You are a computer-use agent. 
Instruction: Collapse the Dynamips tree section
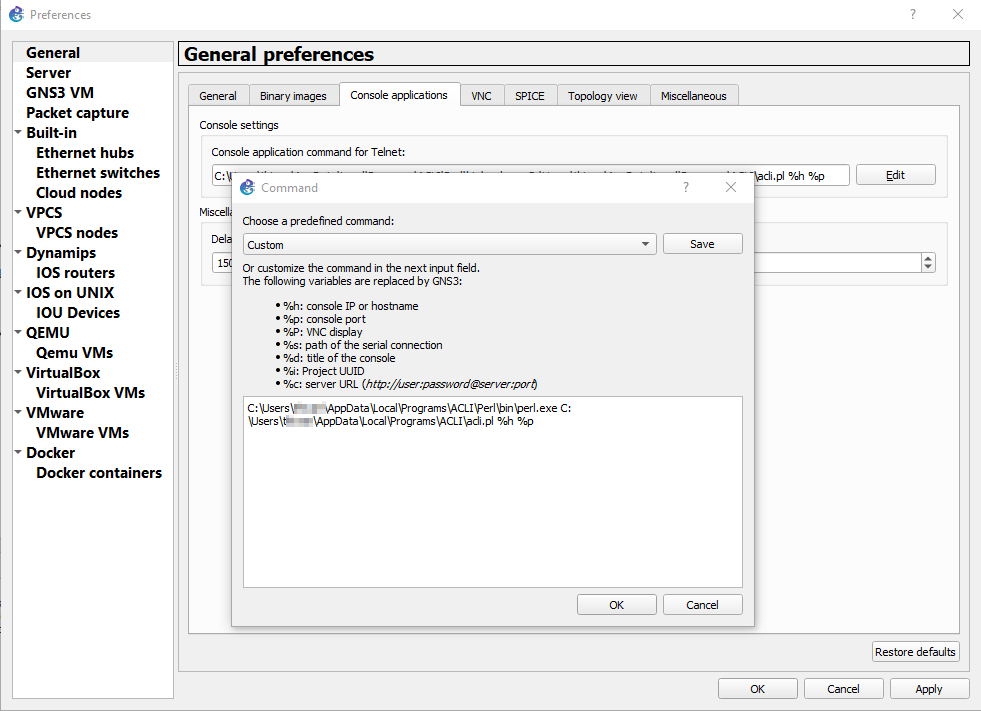(18, 253)
